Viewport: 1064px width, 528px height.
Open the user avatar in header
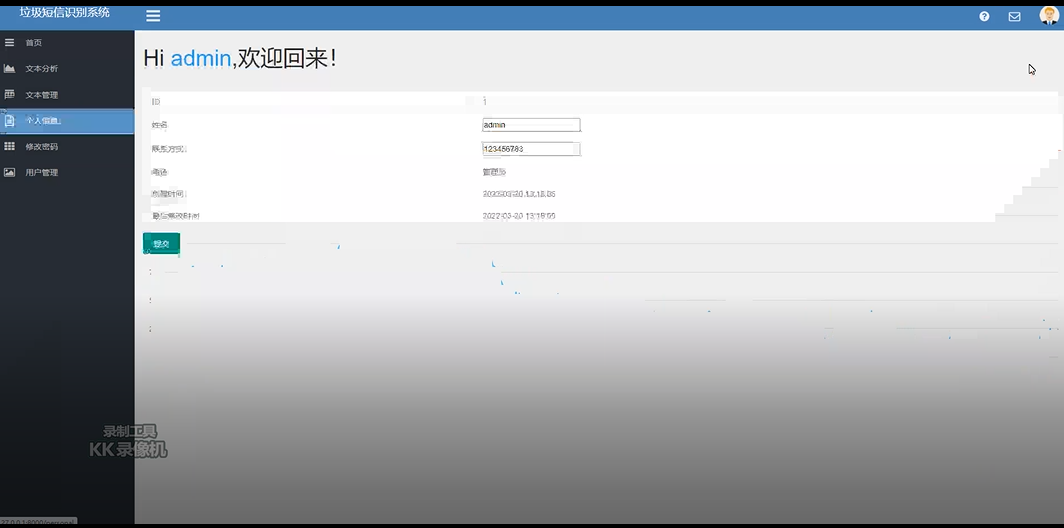pyautogui.click(x=1049, y=16)
